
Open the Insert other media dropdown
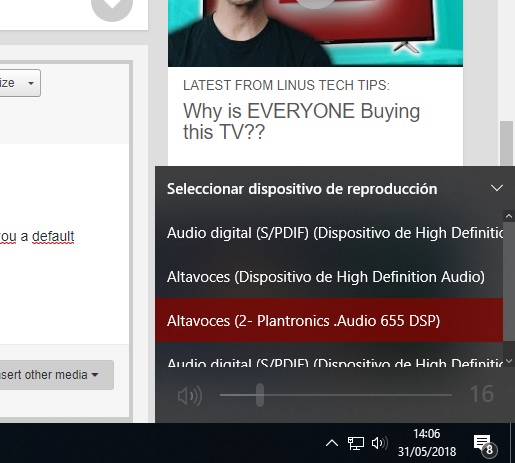click(57, 375)
